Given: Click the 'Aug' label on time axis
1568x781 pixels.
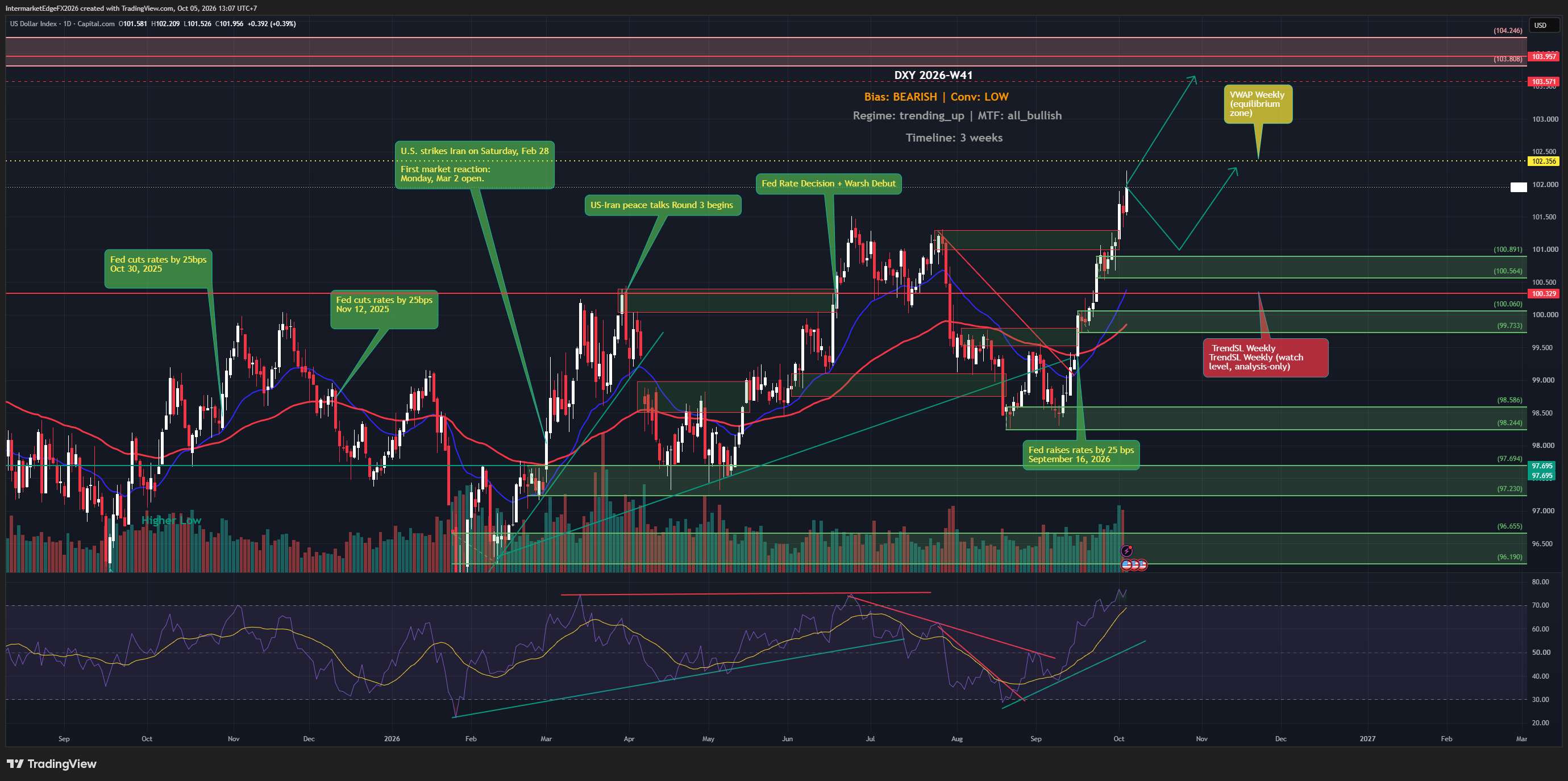Looking at the screenshot, I should 957,739.
